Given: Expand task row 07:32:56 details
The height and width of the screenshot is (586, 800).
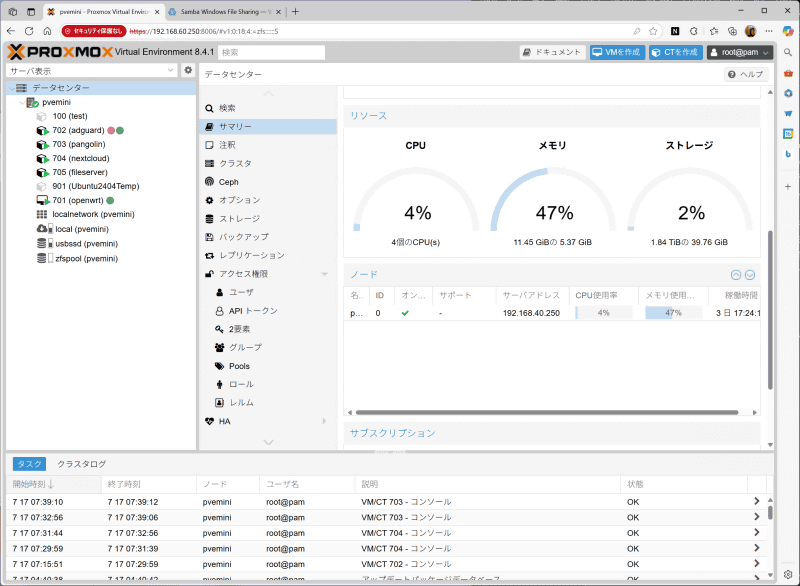Looking at the screenshot, I should click(756, 517).
